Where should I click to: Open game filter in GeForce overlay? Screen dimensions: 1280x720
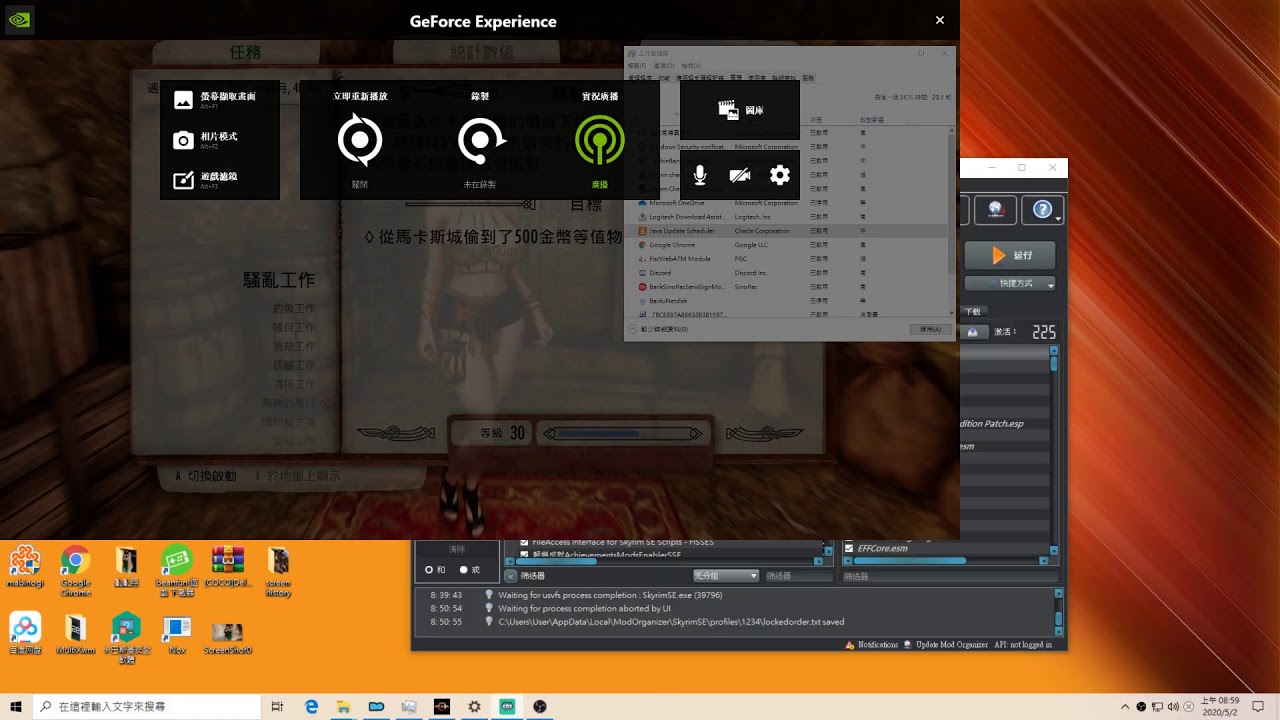pyautogui.click(x=206, y=179)
